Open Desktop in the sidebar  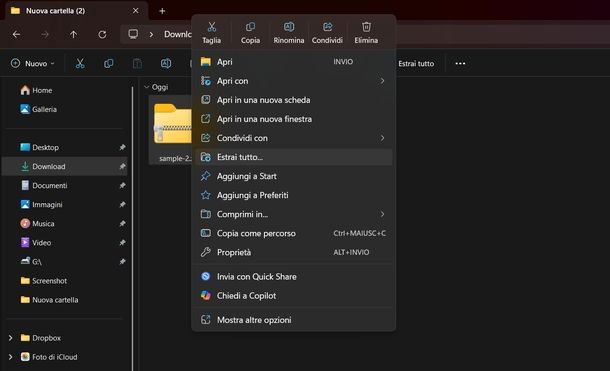point(64,147)
